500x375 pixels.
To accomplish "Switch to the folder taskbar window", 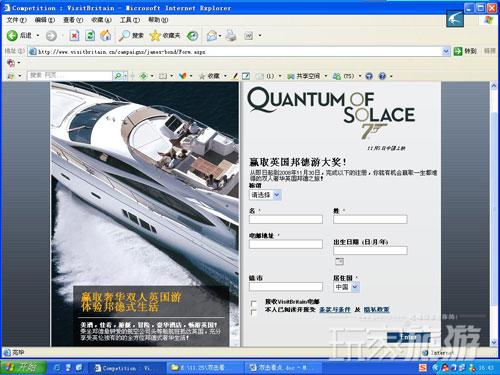I will 205,368.
